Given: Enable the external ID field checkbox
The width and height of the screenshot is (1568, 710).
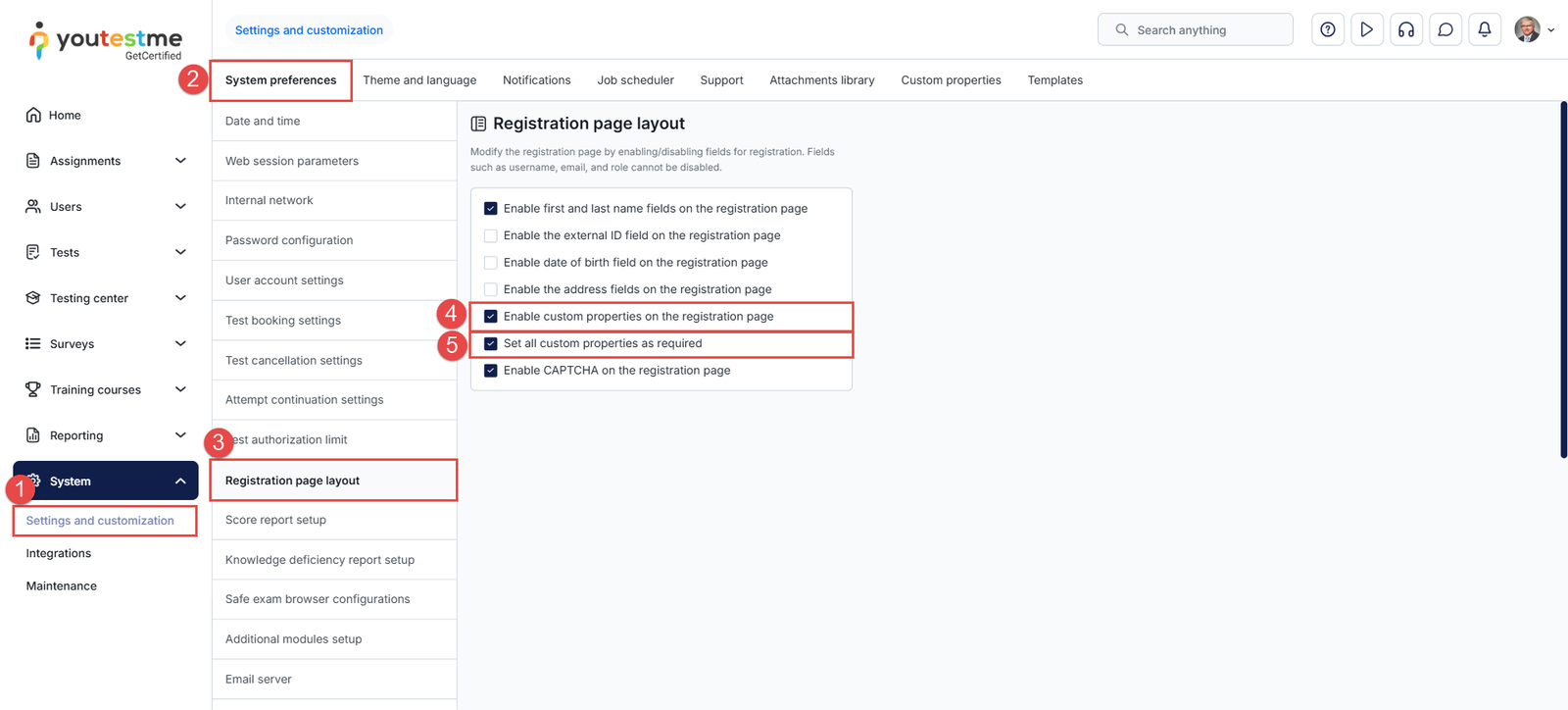Looking at the screenshot, I should pos(490,235).
